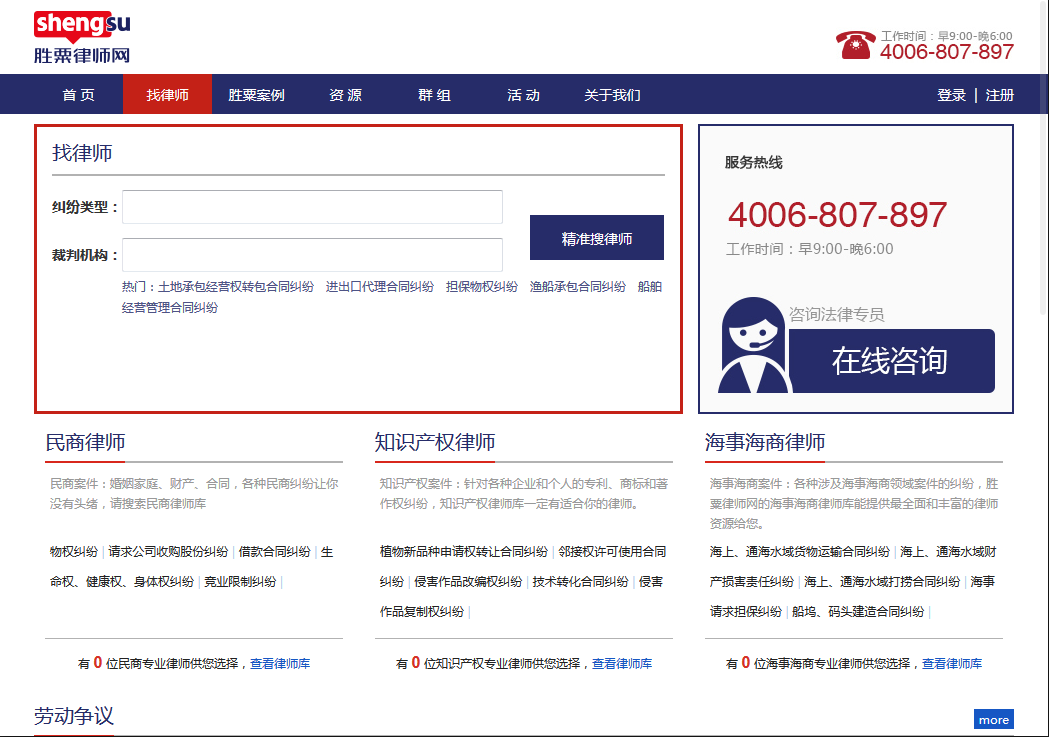The image size is (1049, 737).
Task: Click 海上、通海水域打捞合同纠纷 link
Action: 882,581
